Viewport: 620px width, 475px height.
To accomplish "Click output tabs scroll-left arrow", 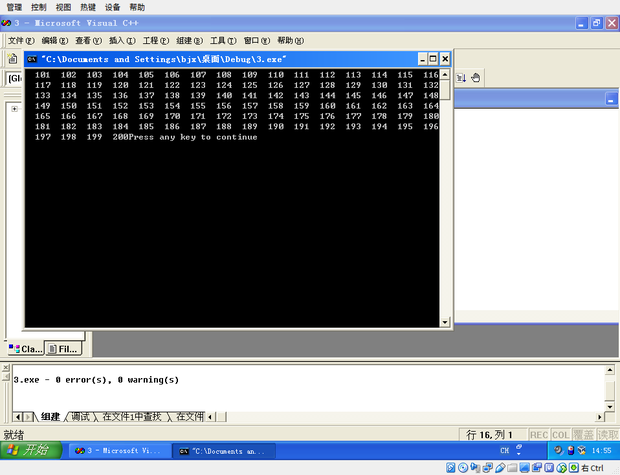I will [18, 416].
